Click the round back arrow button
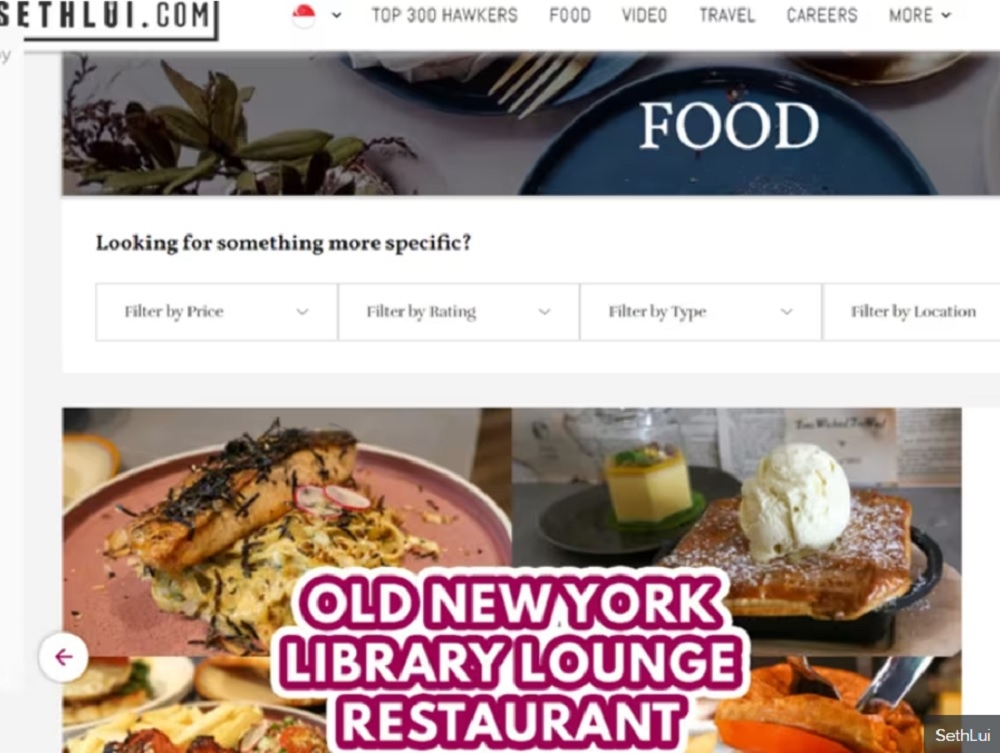 coord(63,657)
